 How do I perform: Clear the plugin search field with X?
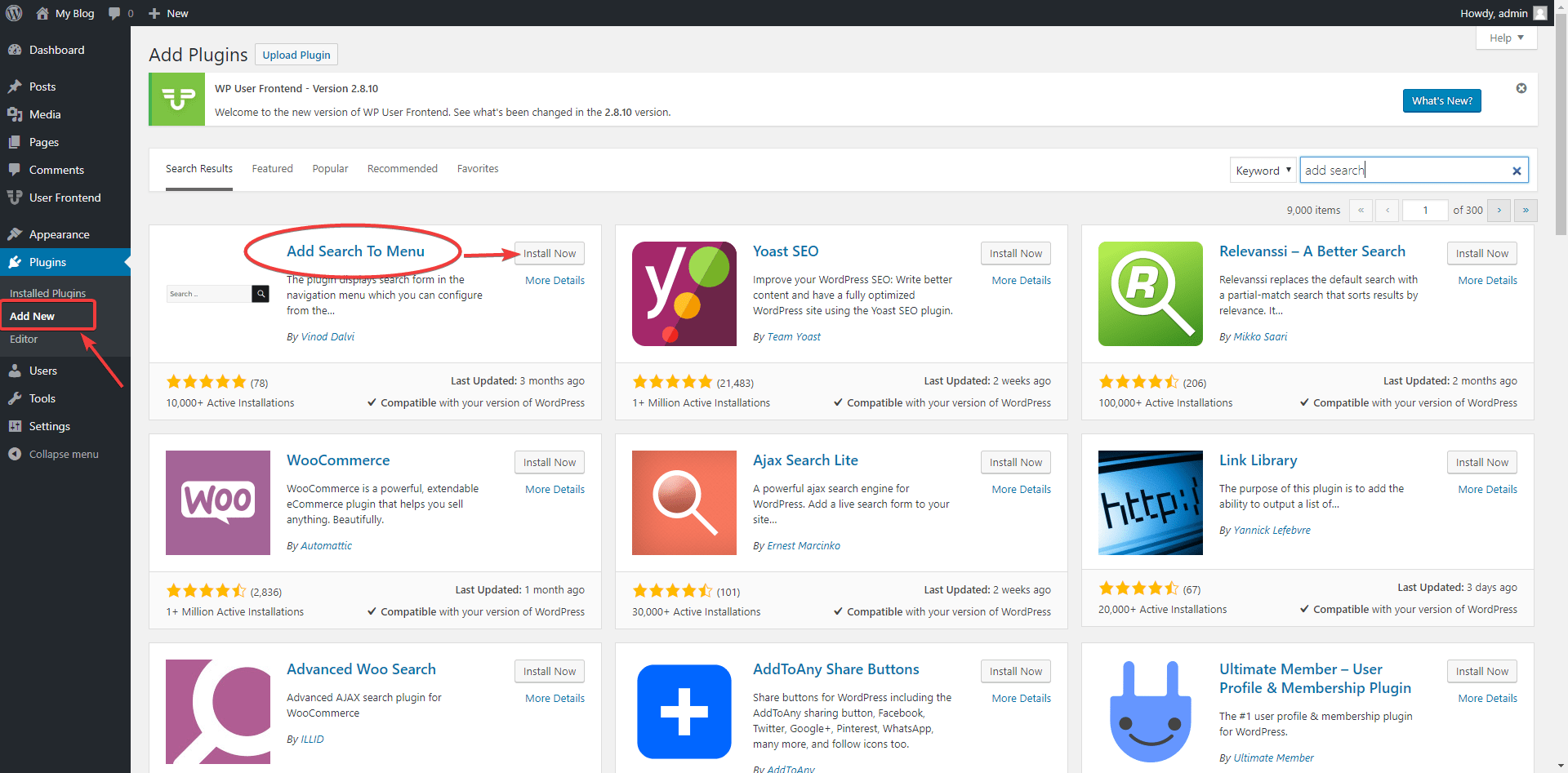tap(1517, 171)
